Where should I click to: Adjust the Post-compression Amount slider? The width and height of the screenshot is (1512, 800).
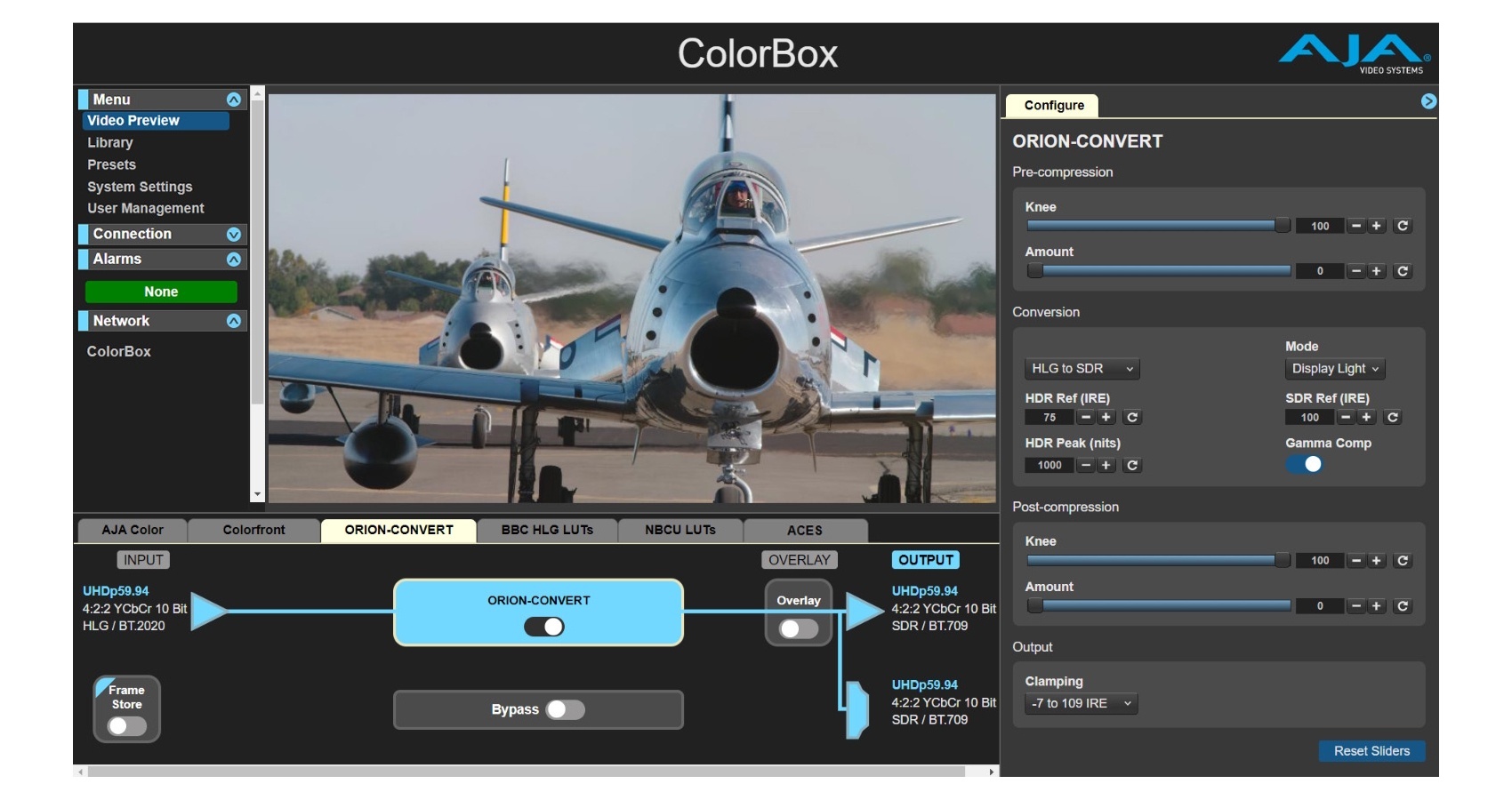[x=1158, y=606]
